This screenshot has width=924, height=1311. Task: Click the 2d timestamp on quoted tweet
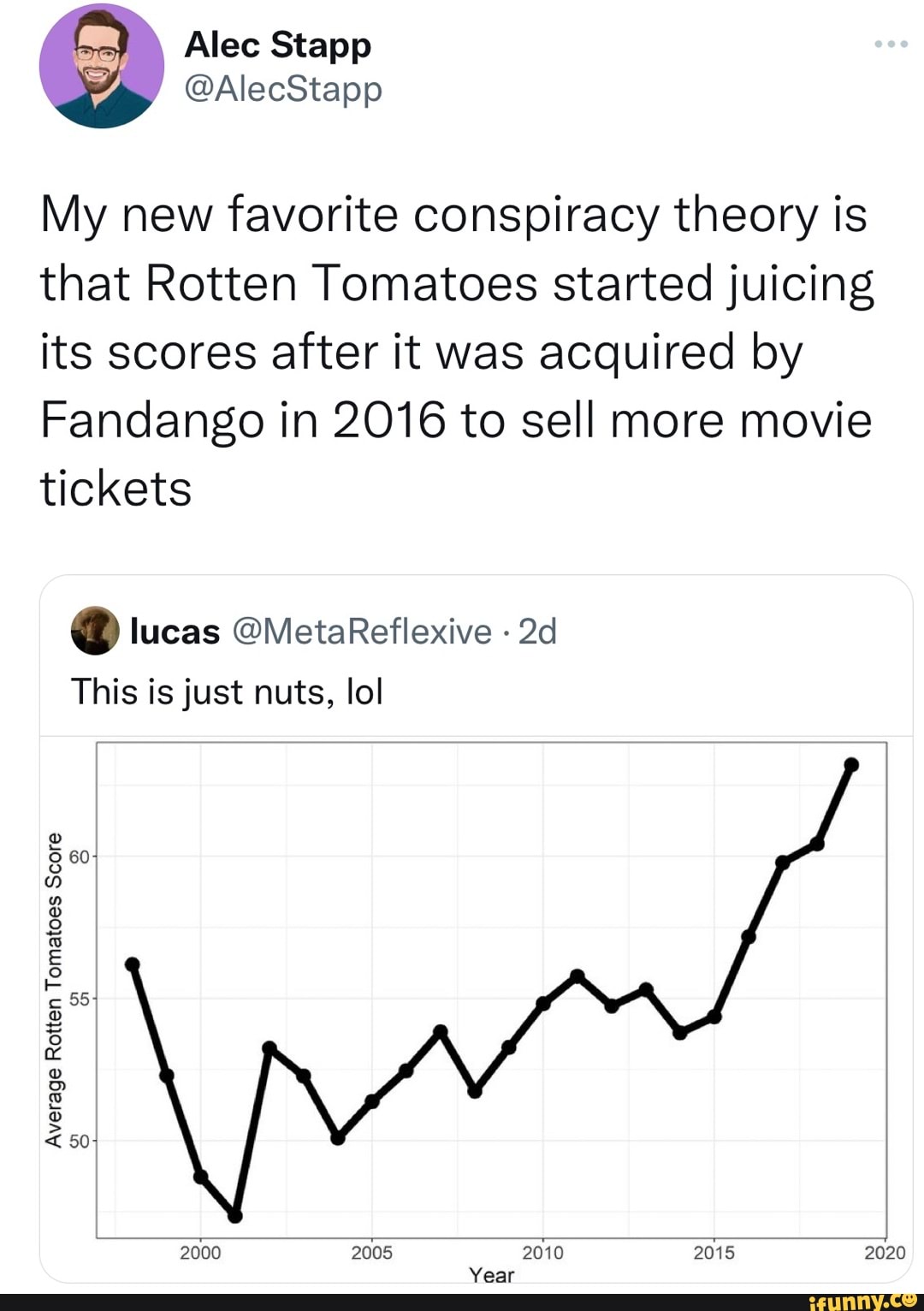click(538, 632)
